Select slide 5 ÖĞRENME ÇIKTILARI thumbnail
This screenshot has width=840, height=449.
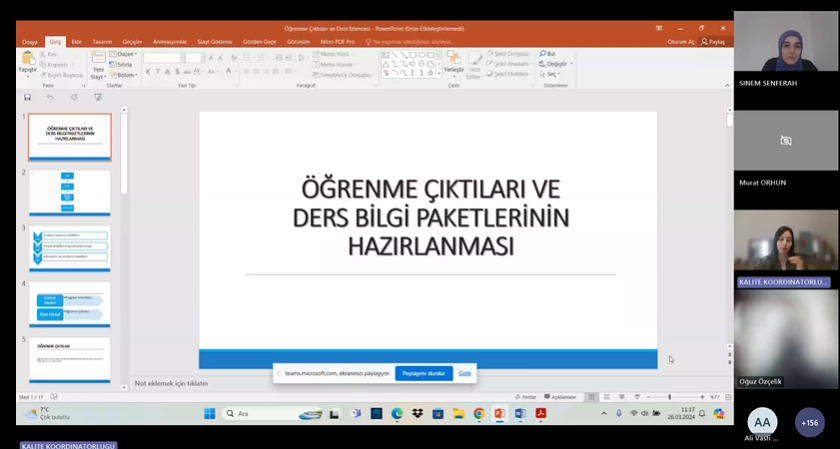click(70, 360)
